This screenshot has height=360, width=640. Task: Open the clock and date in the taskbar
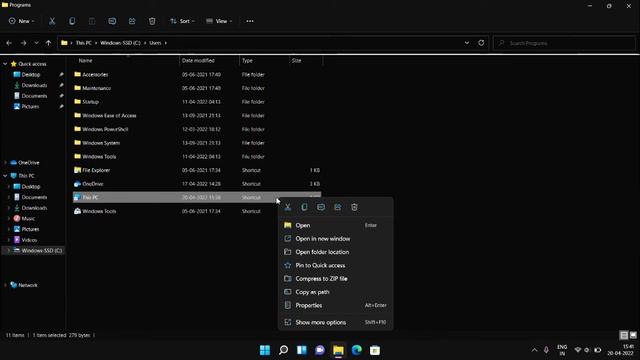click(620, 350)
